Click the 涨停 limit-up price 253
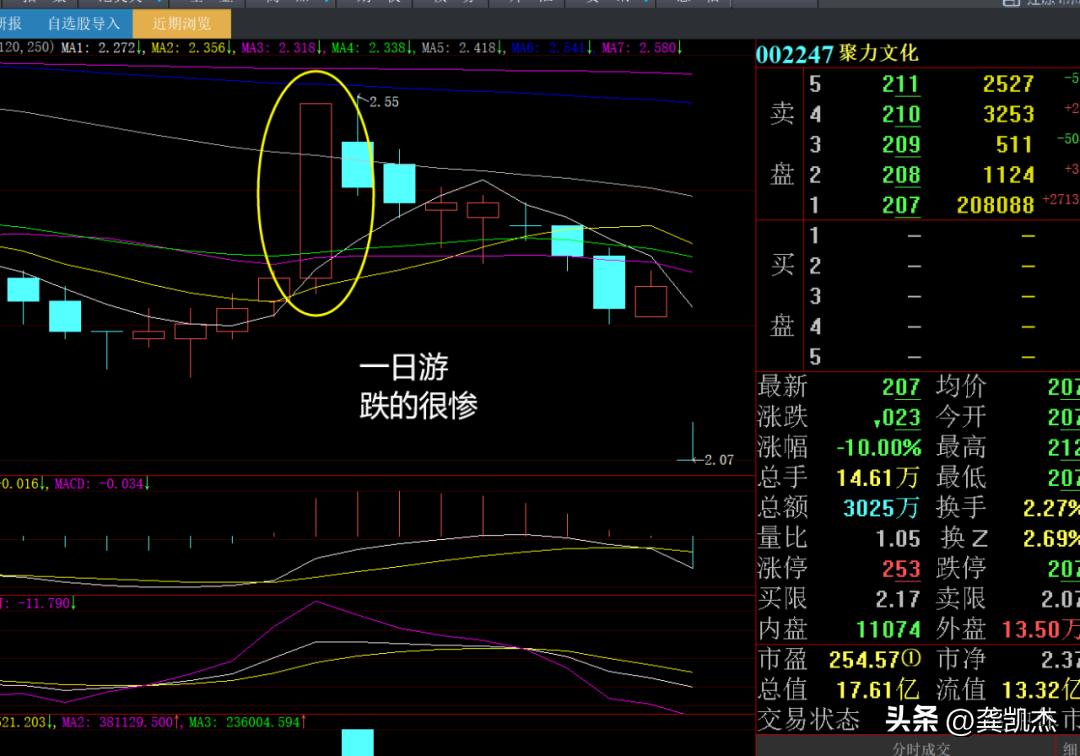This screenshot has height=756, width=1080. 900,569
